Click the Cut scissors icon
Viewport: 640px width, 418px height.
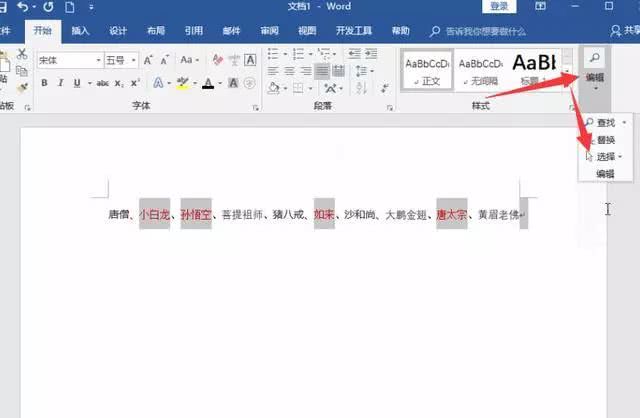[x=22, y=54]
